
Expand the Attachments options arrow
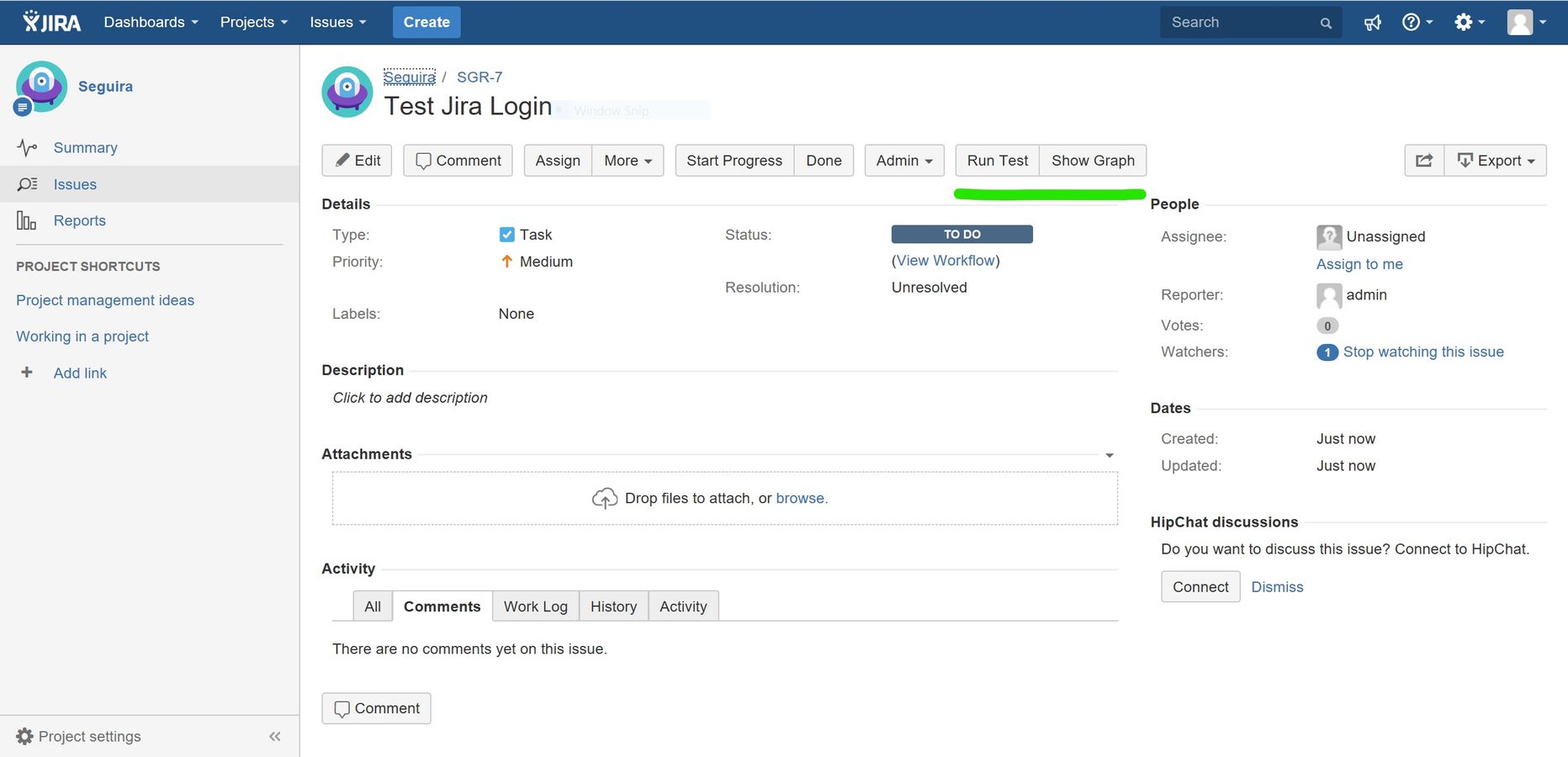[x=1110, y=455]
